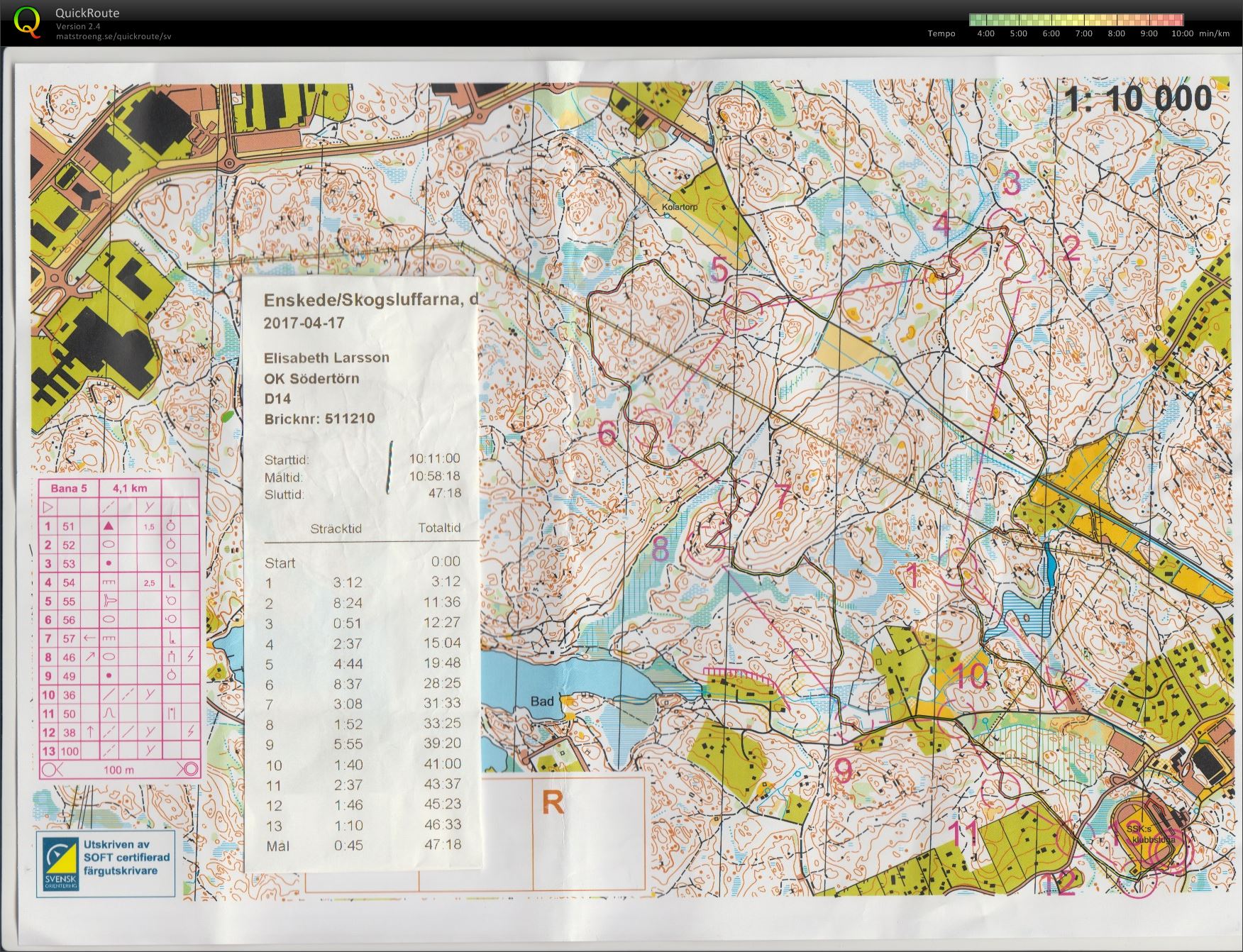Select control number 5 on the map
This screenshot has height=952, width=1243.
[x=719, y=270]
